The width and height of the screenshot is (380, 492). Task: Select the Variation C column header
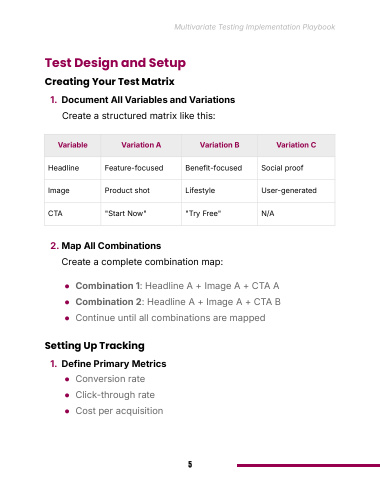[296, 145]
